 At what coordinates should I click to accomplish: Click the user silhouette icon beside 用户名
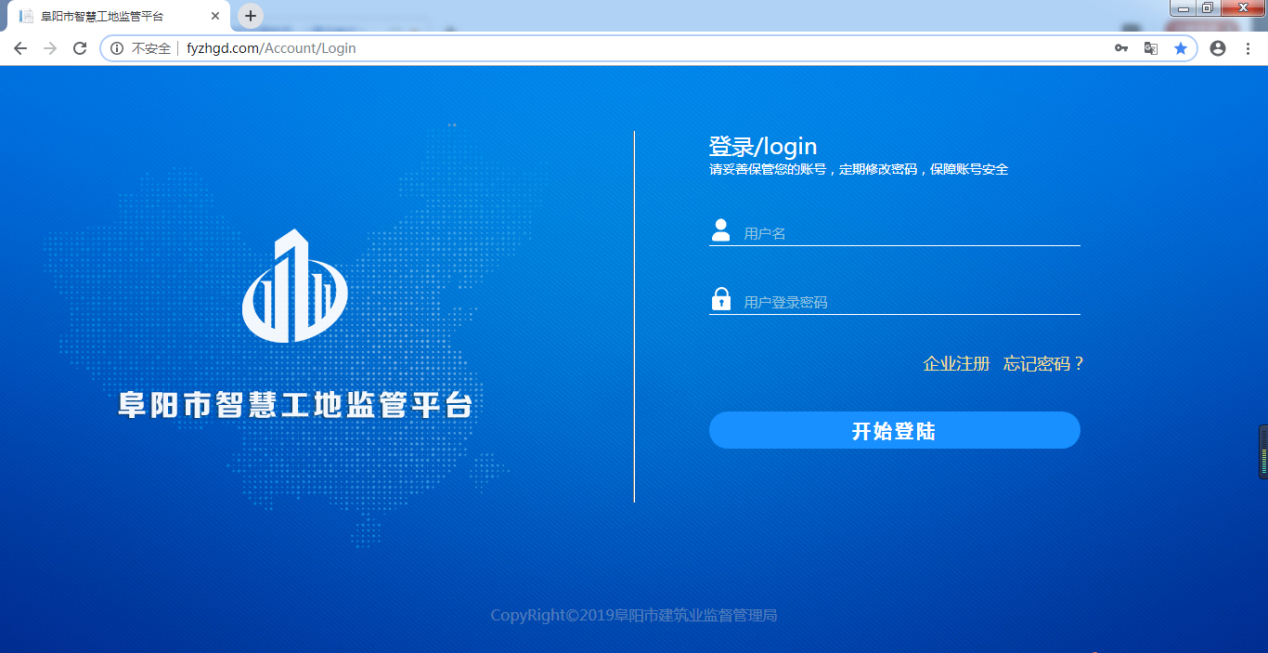(x=720, y=231)
